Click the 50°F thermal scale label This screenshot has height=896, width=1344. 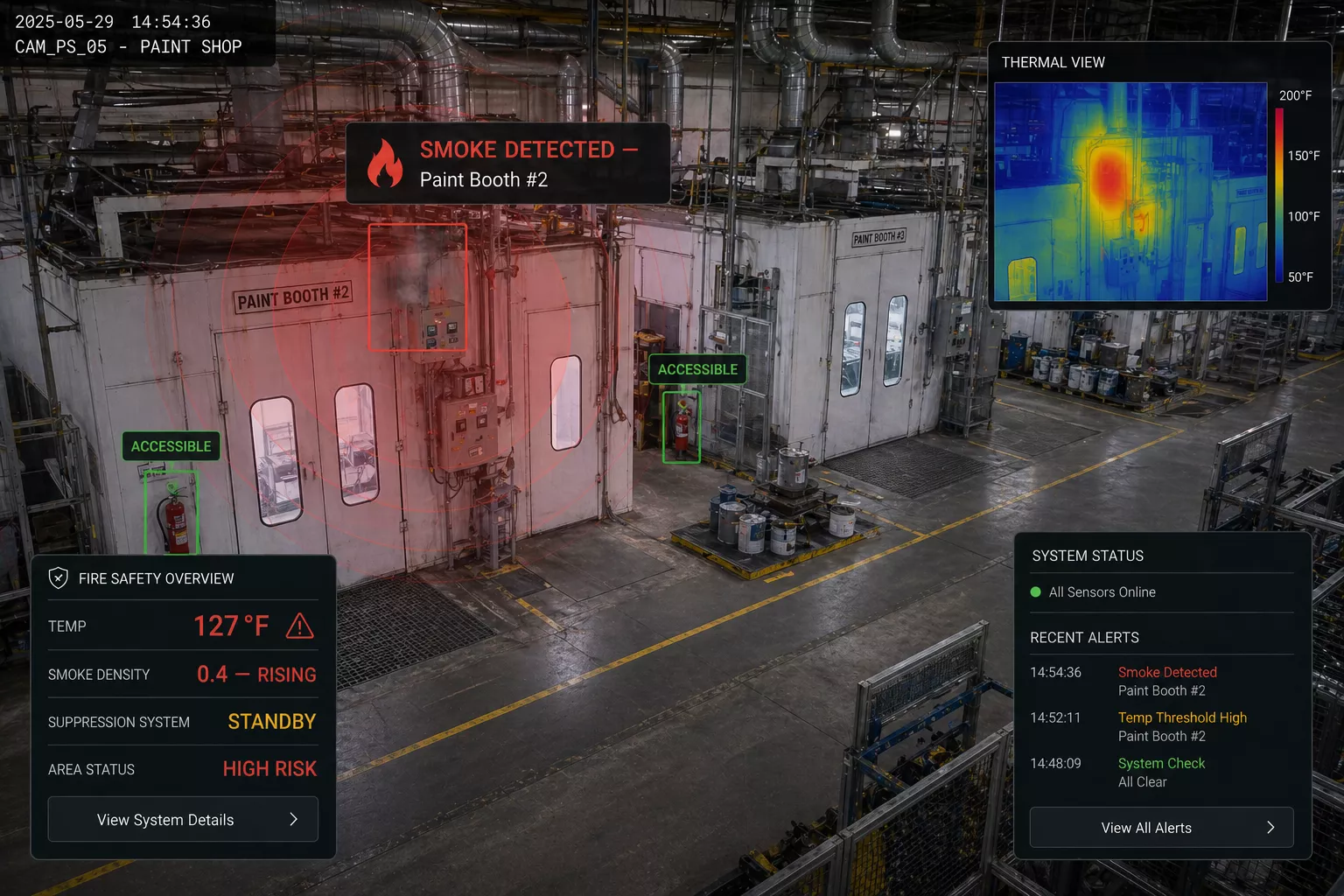pos(1300,276)
